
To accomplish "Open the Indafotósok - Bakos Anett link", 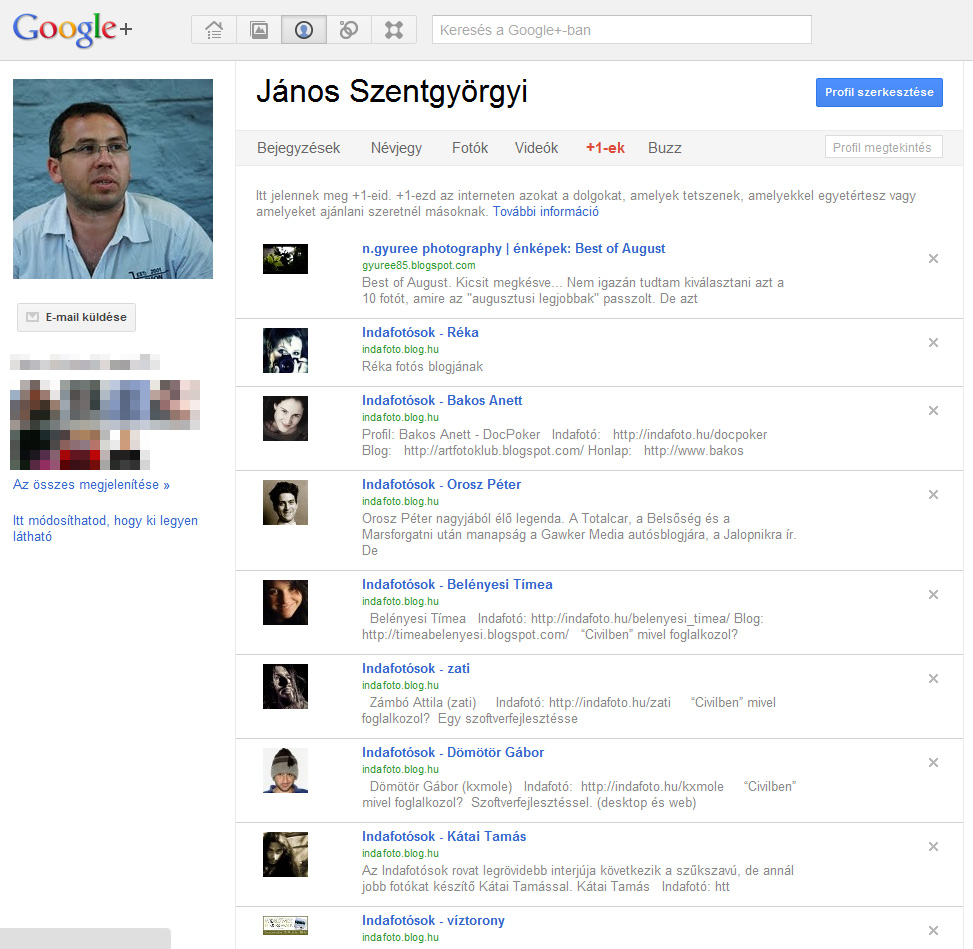I will pyautogui.click(x=442, y=400).
